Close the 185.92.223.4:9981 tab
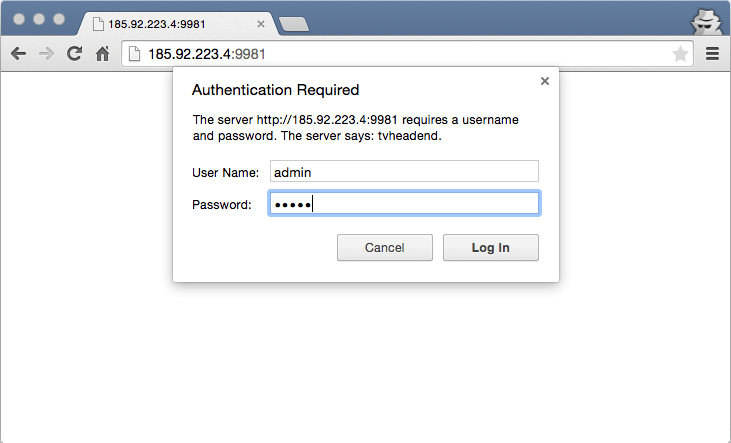The width and height of the screenshot is (731, 443). (x=261, y=24)
